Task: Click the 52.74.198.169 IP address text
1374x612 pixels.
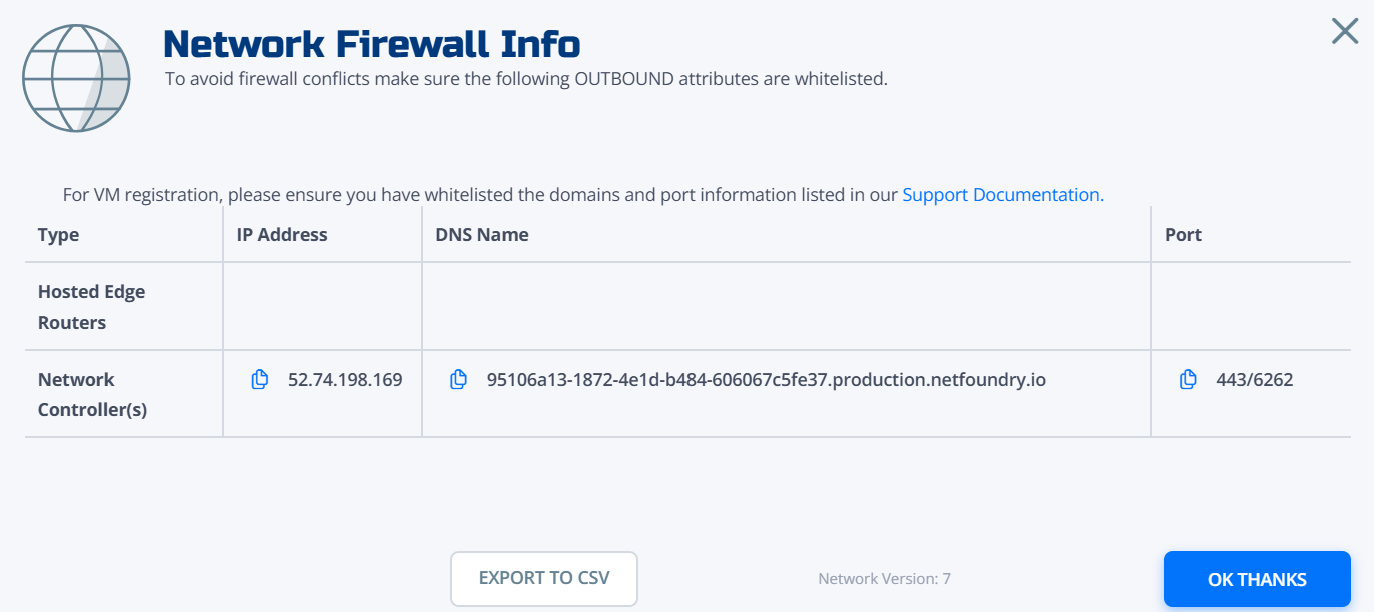Action: pos(345,380)
